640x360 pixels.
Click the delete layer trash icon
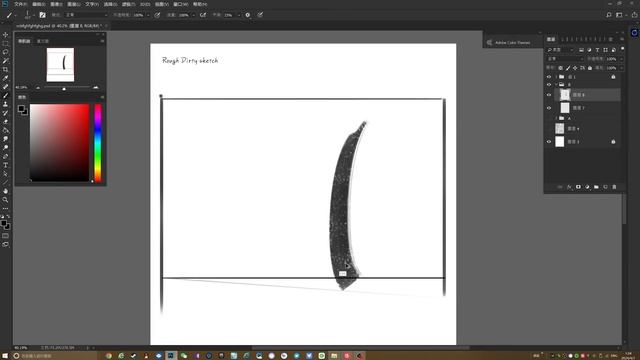[614, 187]
